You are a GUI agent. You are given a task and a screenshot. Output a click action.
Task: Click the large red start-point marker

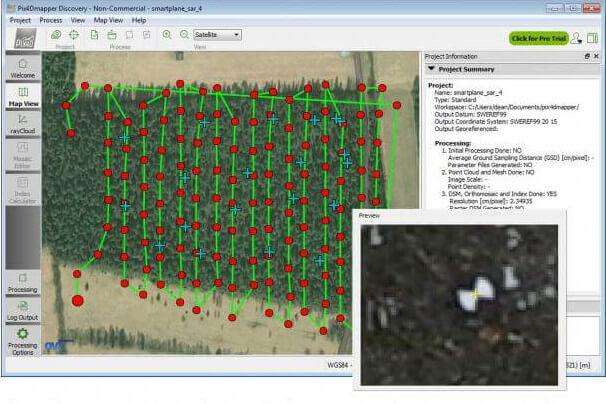tap(78, 300)
